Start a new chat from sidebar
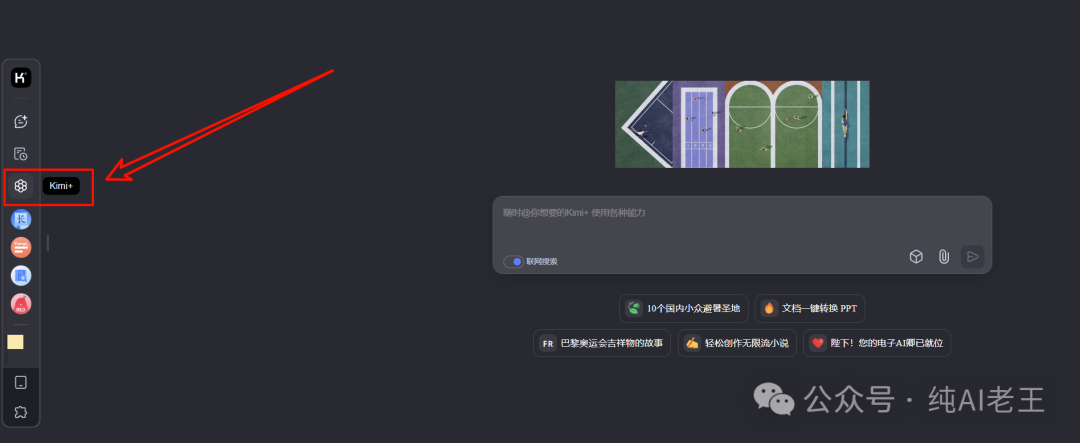Viewport: 1080px width, 443px height. [21, 121]
